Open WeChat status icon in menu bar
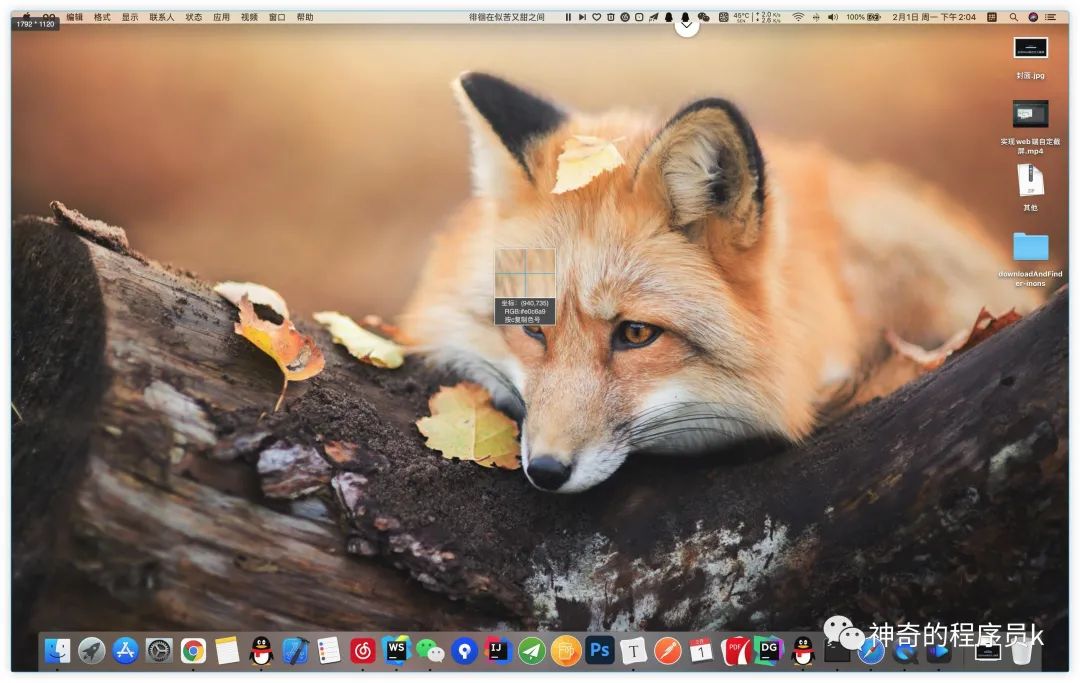The width and height of the screenshot is (1080, 683). [x=703, y=17]
